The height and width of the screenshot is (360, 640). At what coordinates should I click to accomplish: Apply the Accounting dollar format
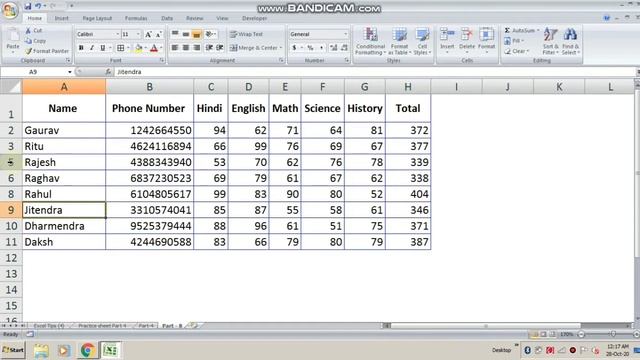pyautogui.click(x=294, y=48)
